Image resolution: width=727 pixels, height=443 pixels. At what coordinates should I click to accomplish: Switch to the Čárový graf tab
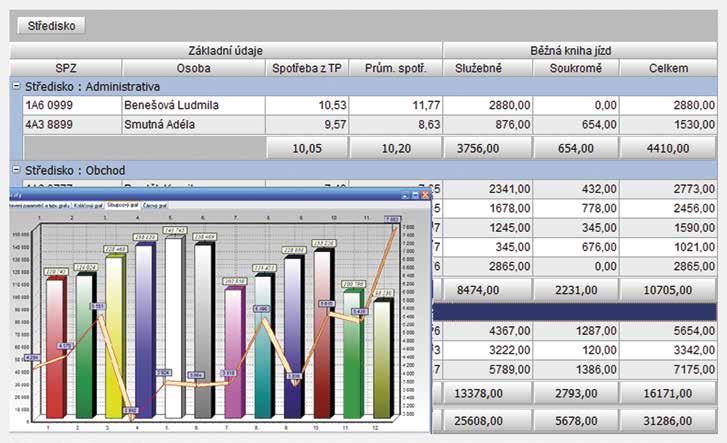click(x=155, y=205)
